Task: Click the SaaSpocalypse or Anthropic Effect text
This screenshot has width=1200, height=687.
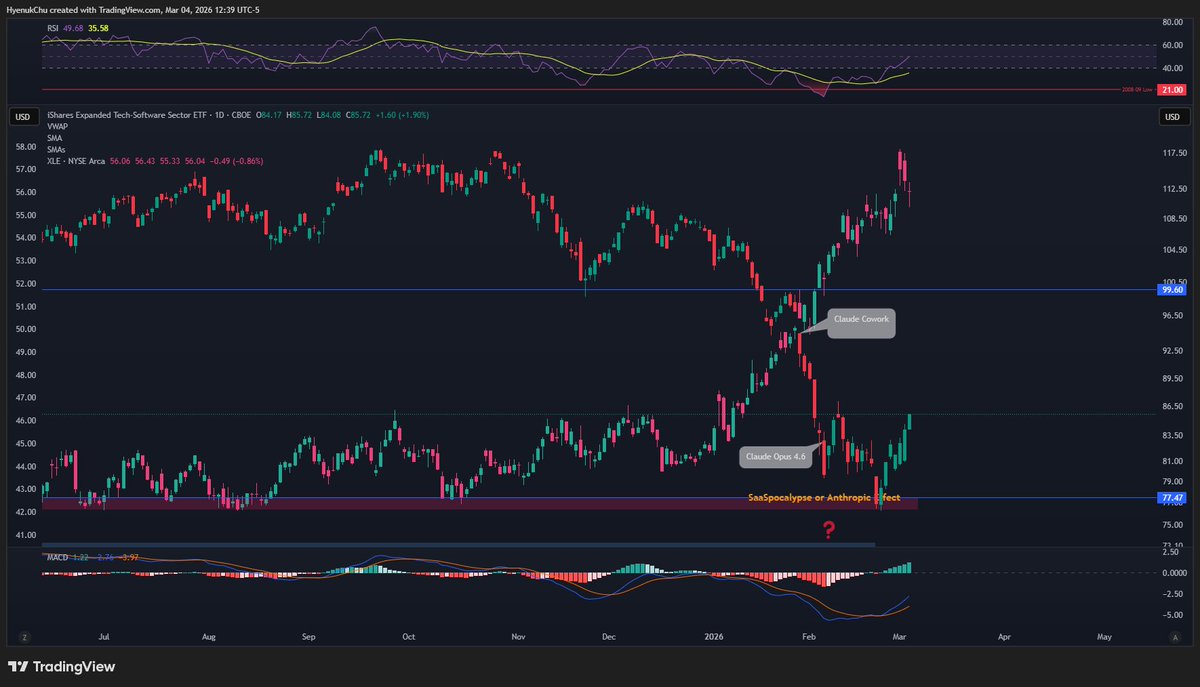Action: coord(824,497)
